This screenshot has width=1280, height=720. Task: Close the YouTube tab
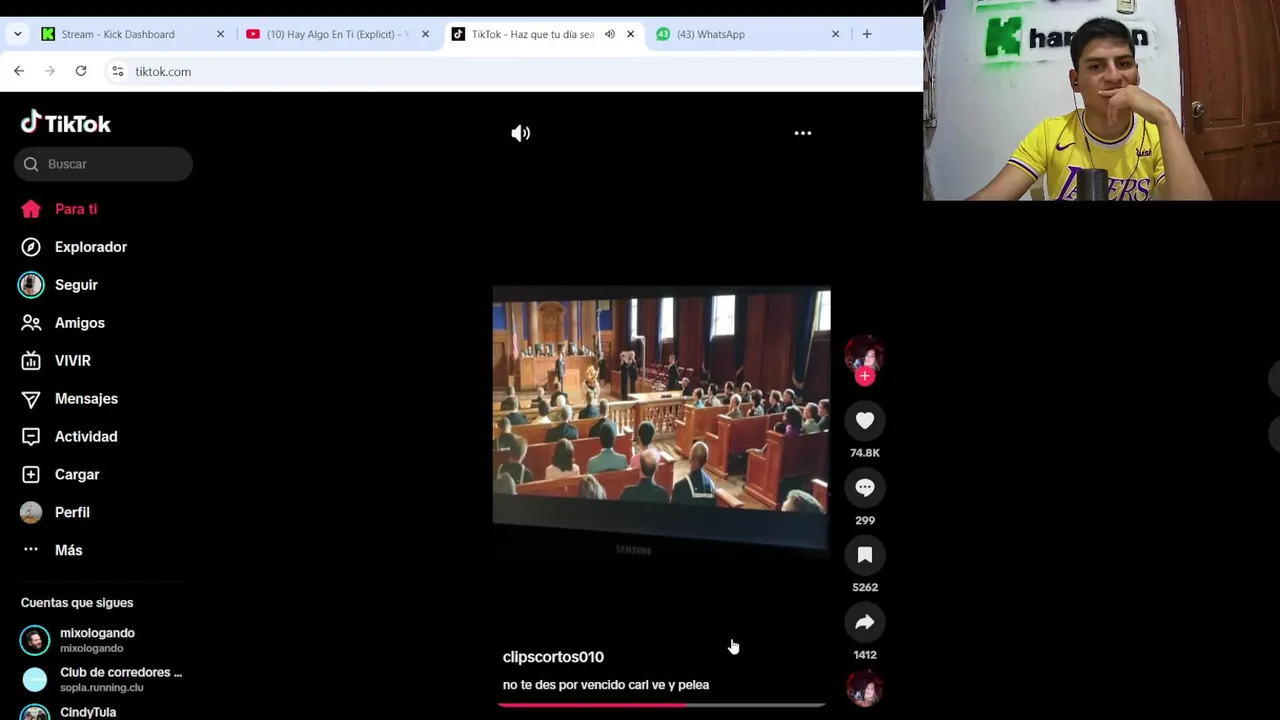[x=425, y=34]
